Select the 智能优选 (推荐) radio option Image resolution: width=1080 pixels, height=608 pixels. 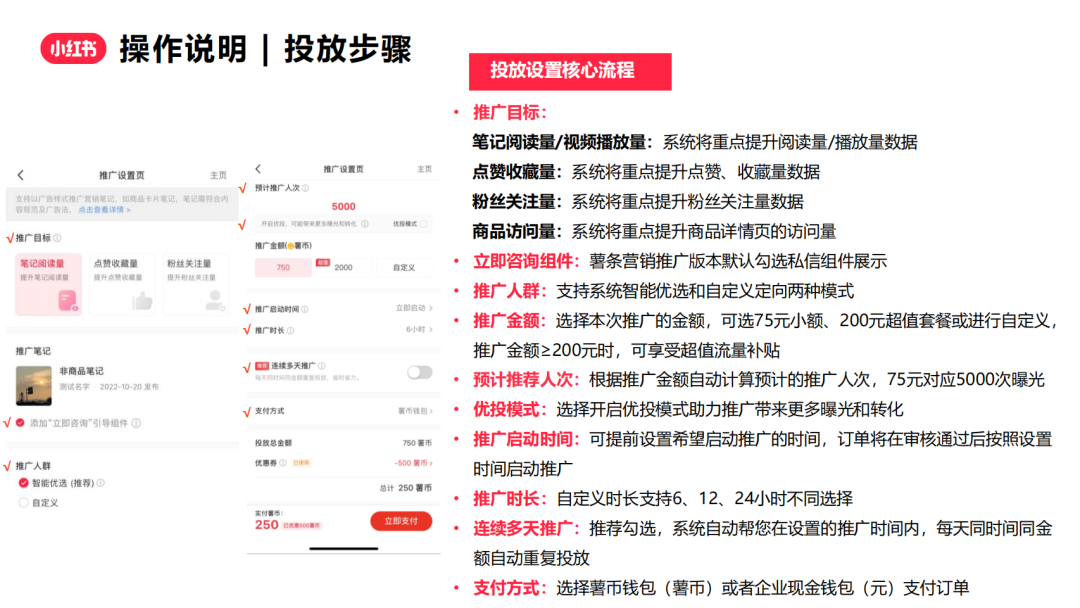[23, 483]
